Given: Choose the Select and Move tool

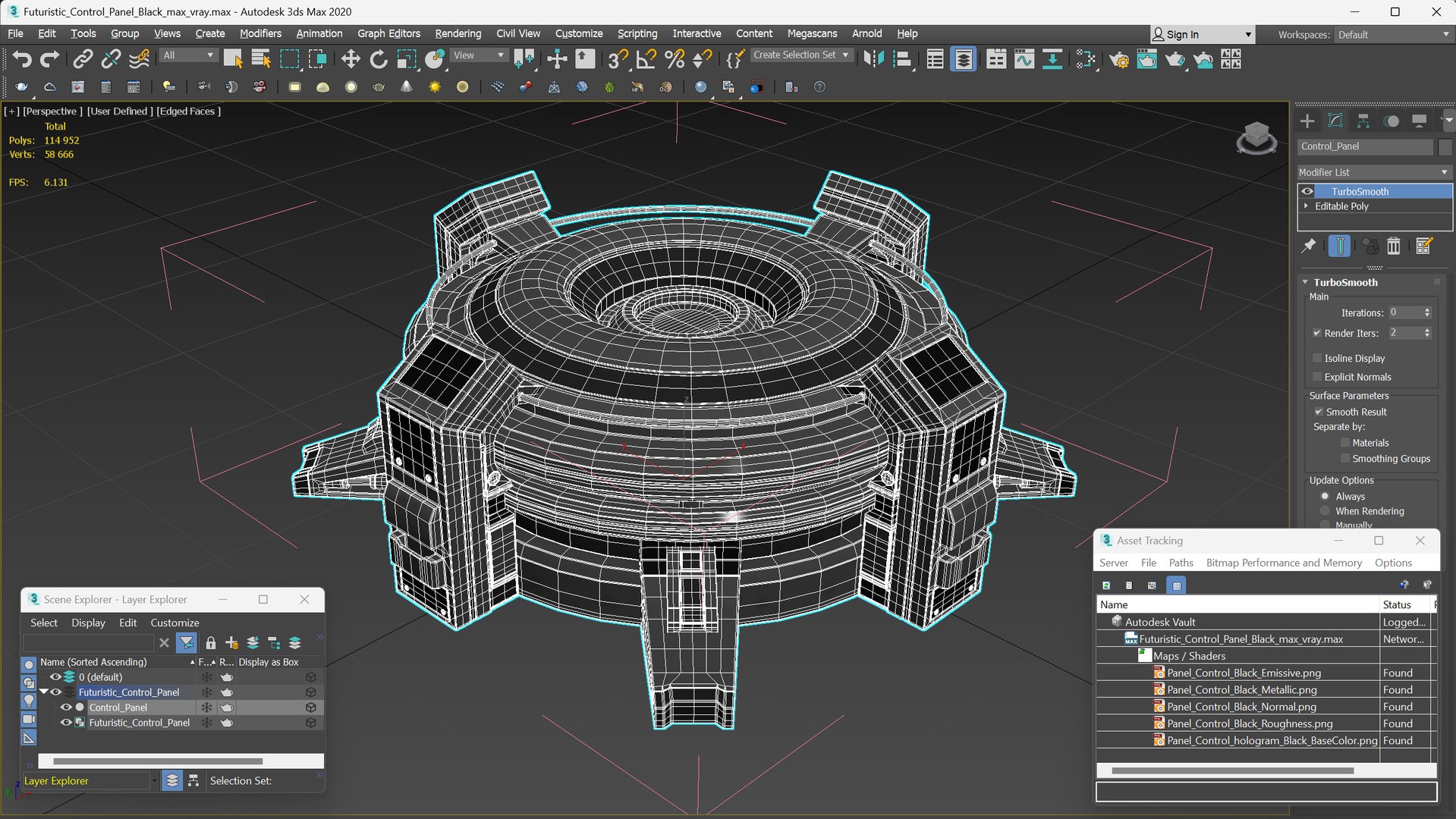Looking at the screenshot, I should [350, 58].
